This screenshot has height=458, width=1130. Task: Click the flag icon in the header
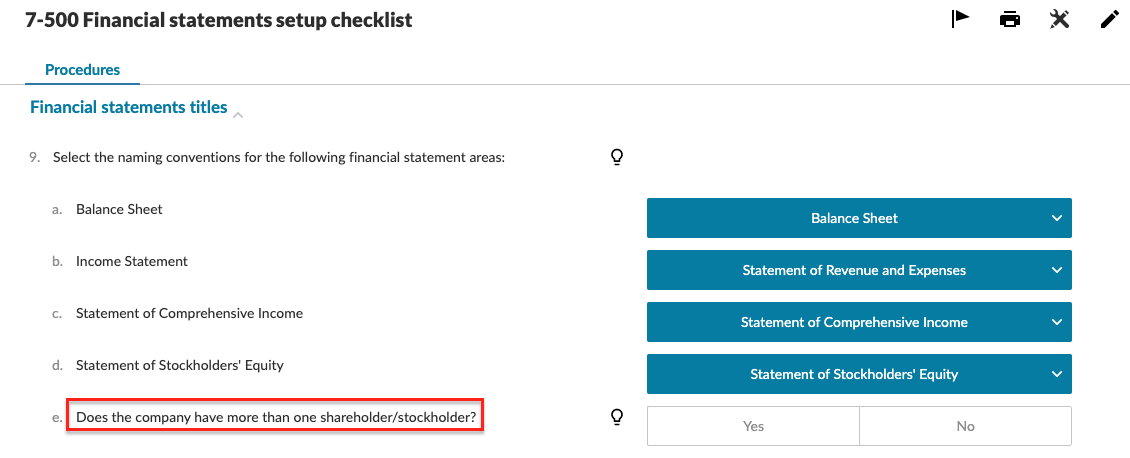coord(961,19)
